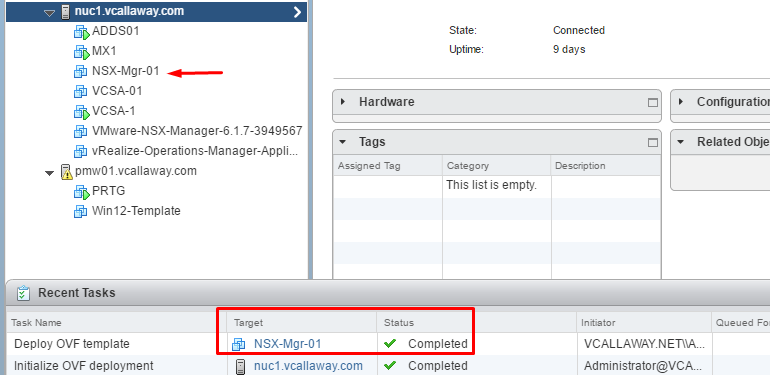
Task: Click the Win12-Template VM icon
Action: coord(81,212)
